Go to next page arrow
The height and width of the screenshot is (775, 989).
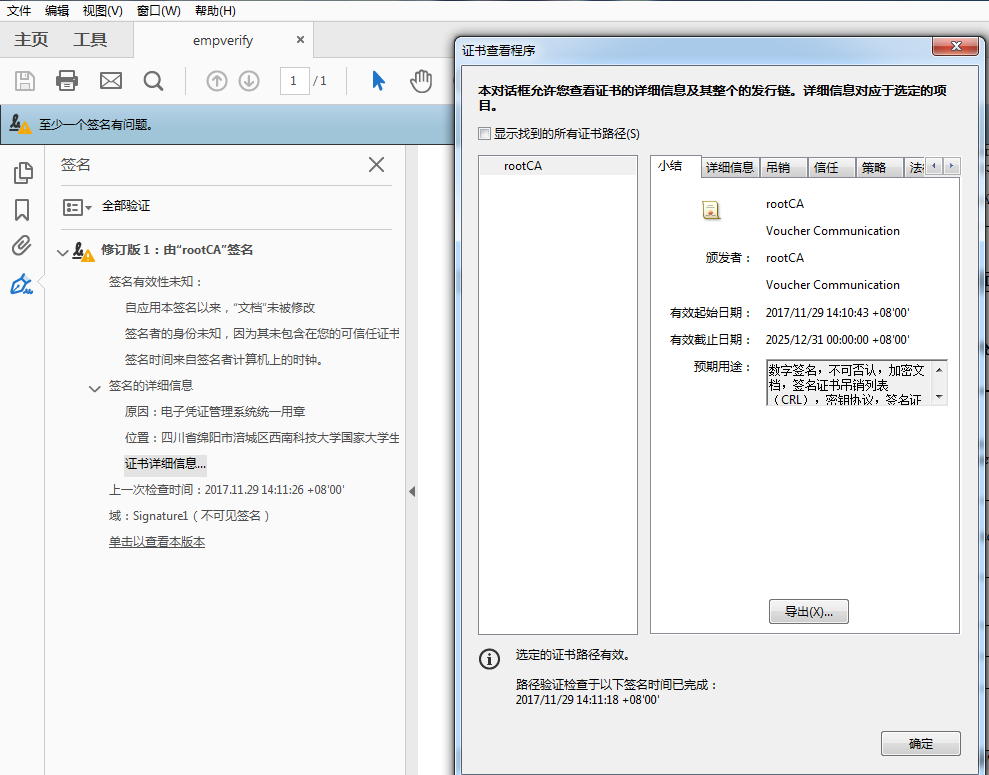tap(249, 81)
